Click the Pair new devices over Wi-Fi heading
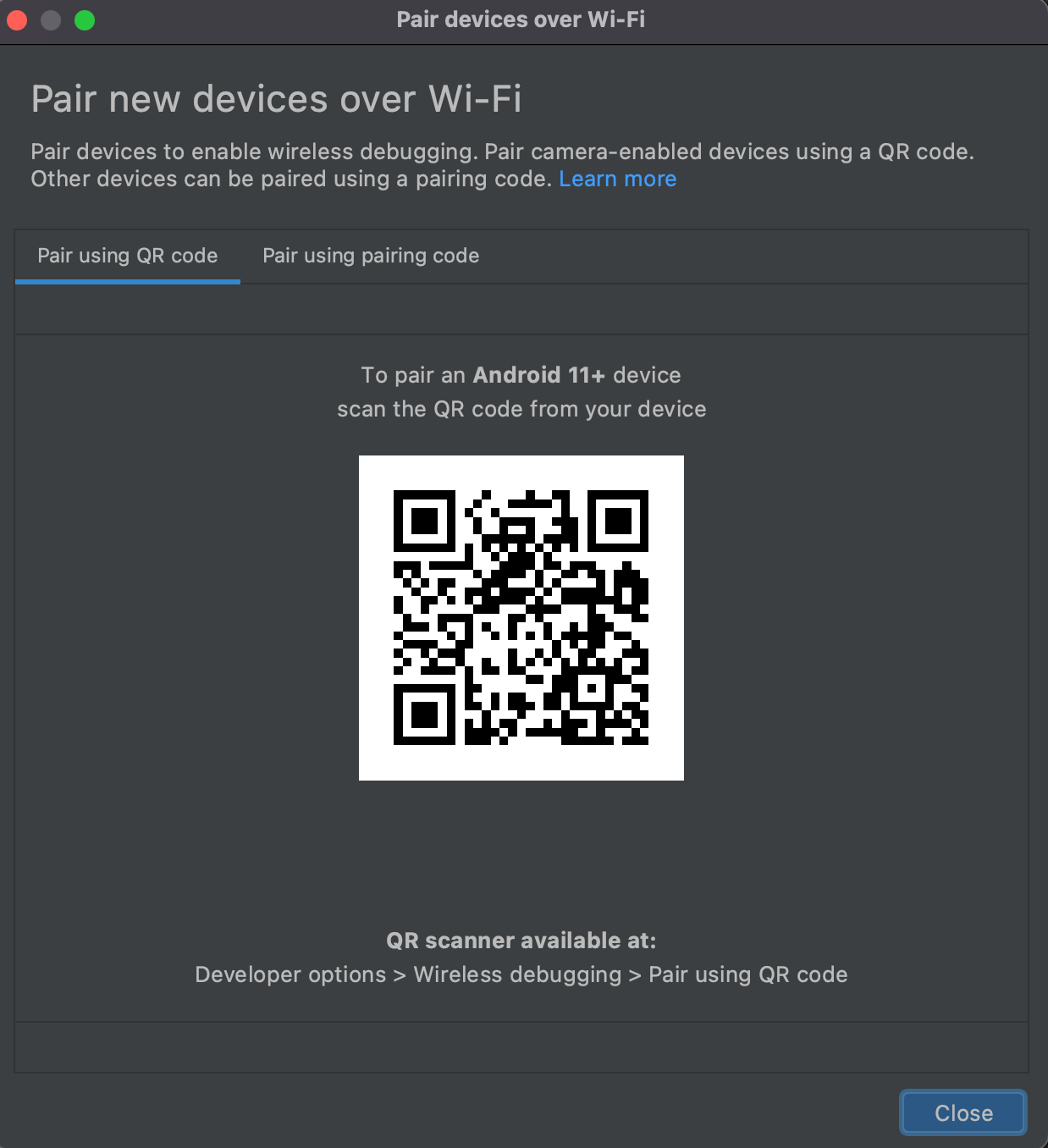 [277, 99]
